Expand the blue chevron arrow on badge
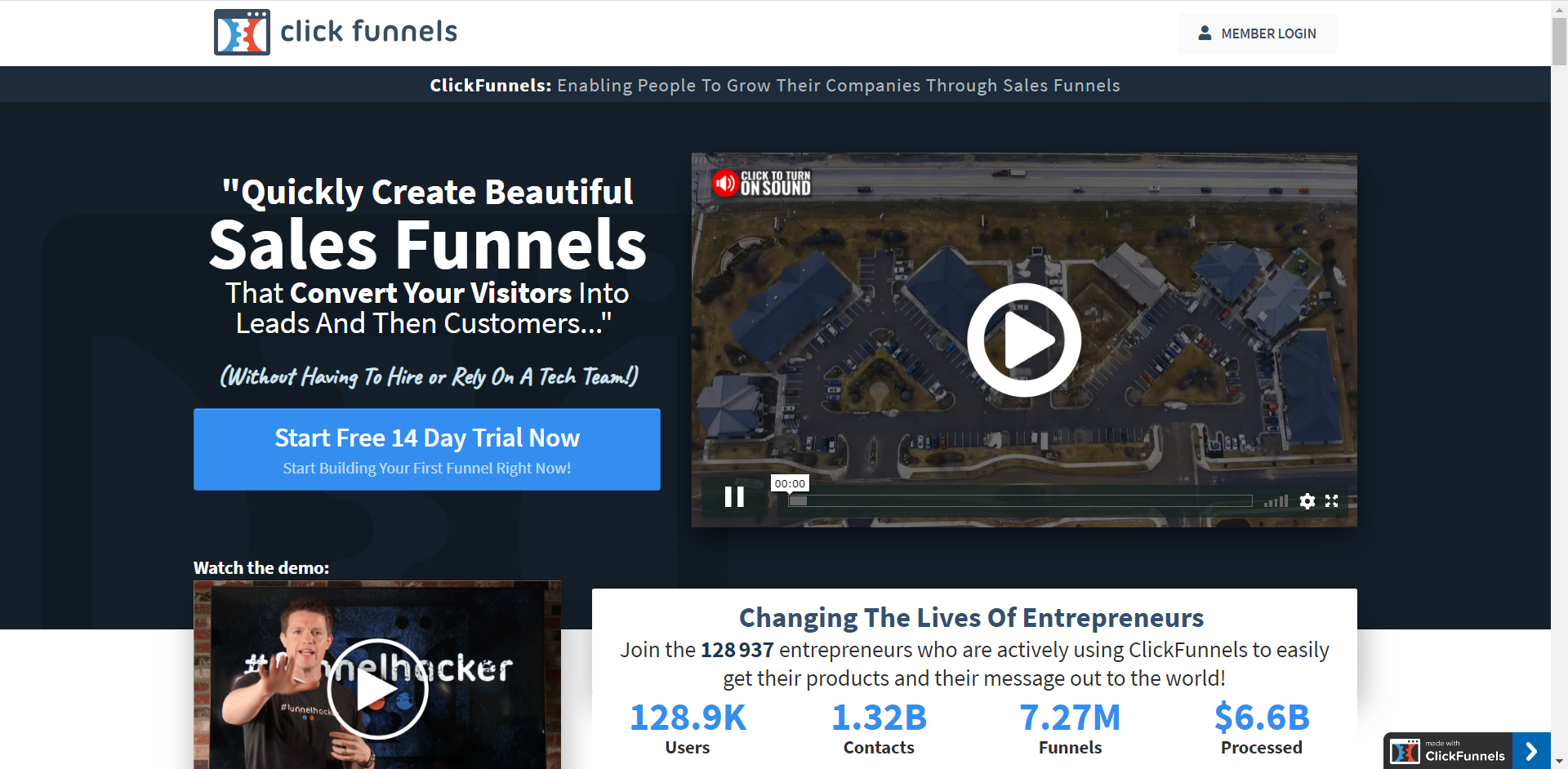The width and height of the screenshot is (1568, 769). point(1531,751)
